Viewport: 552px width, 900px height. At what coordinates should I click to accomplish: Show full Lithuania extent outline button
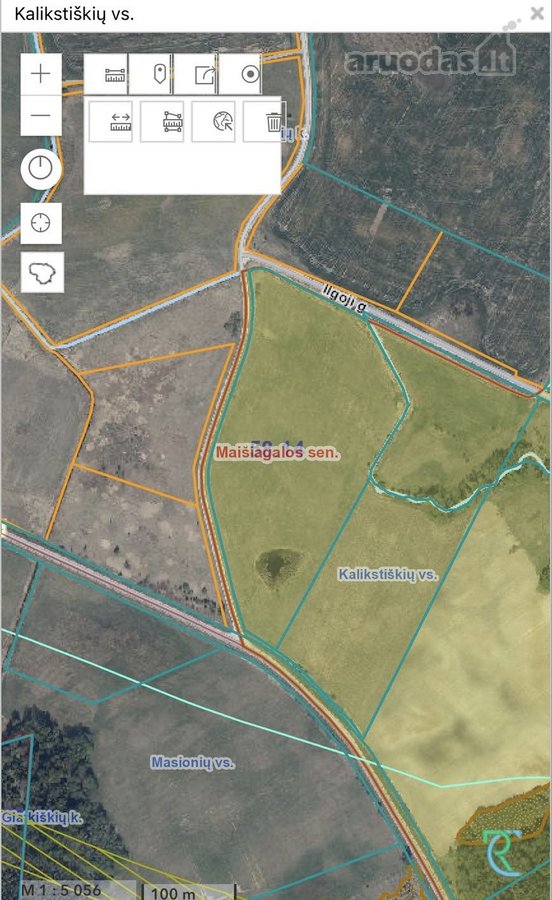(42, 272)
